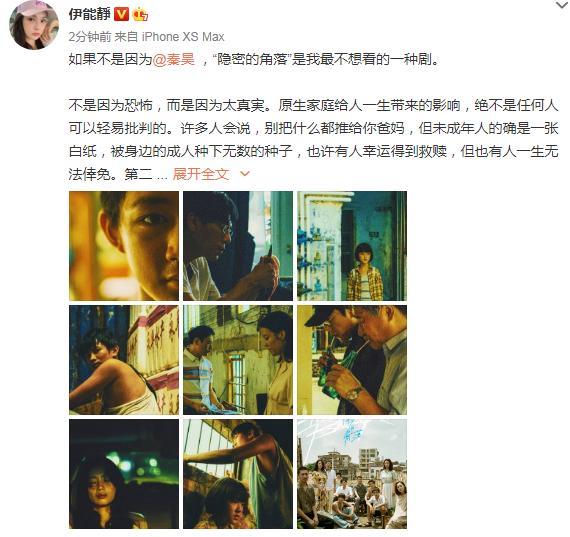Open the @秦昊 mention link
The height and width of the screenshot is (537, 570).
[x=173, y=59]
